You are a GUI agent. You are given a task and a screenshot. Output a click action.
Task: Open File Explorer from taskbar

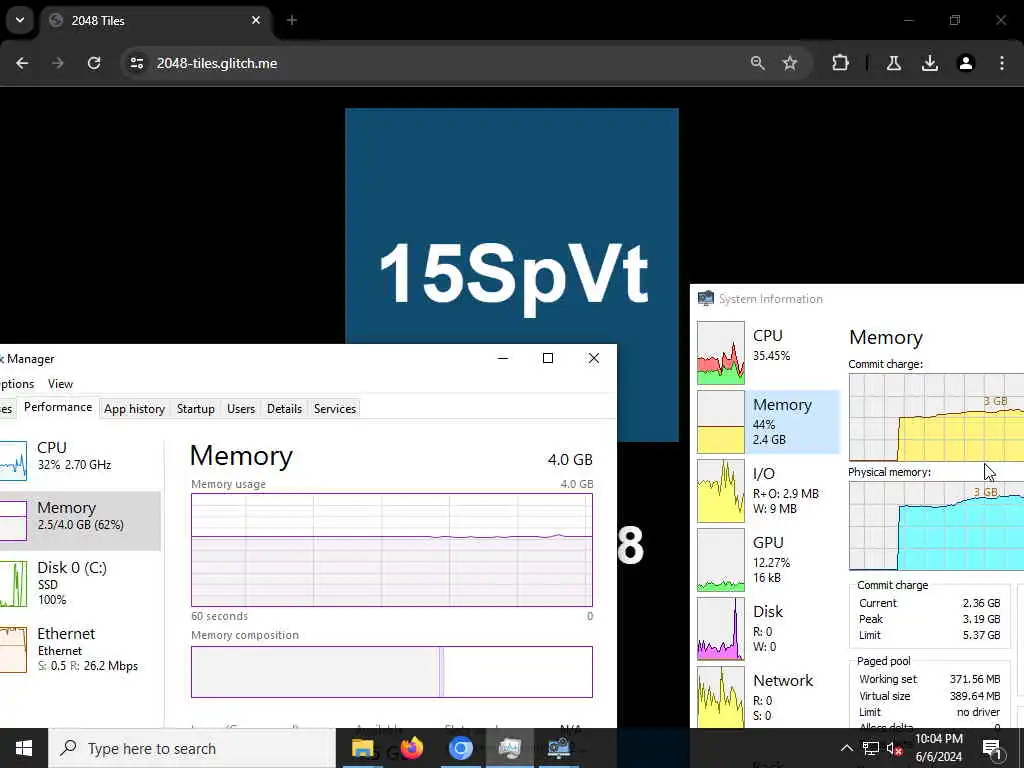pos(362,748)
